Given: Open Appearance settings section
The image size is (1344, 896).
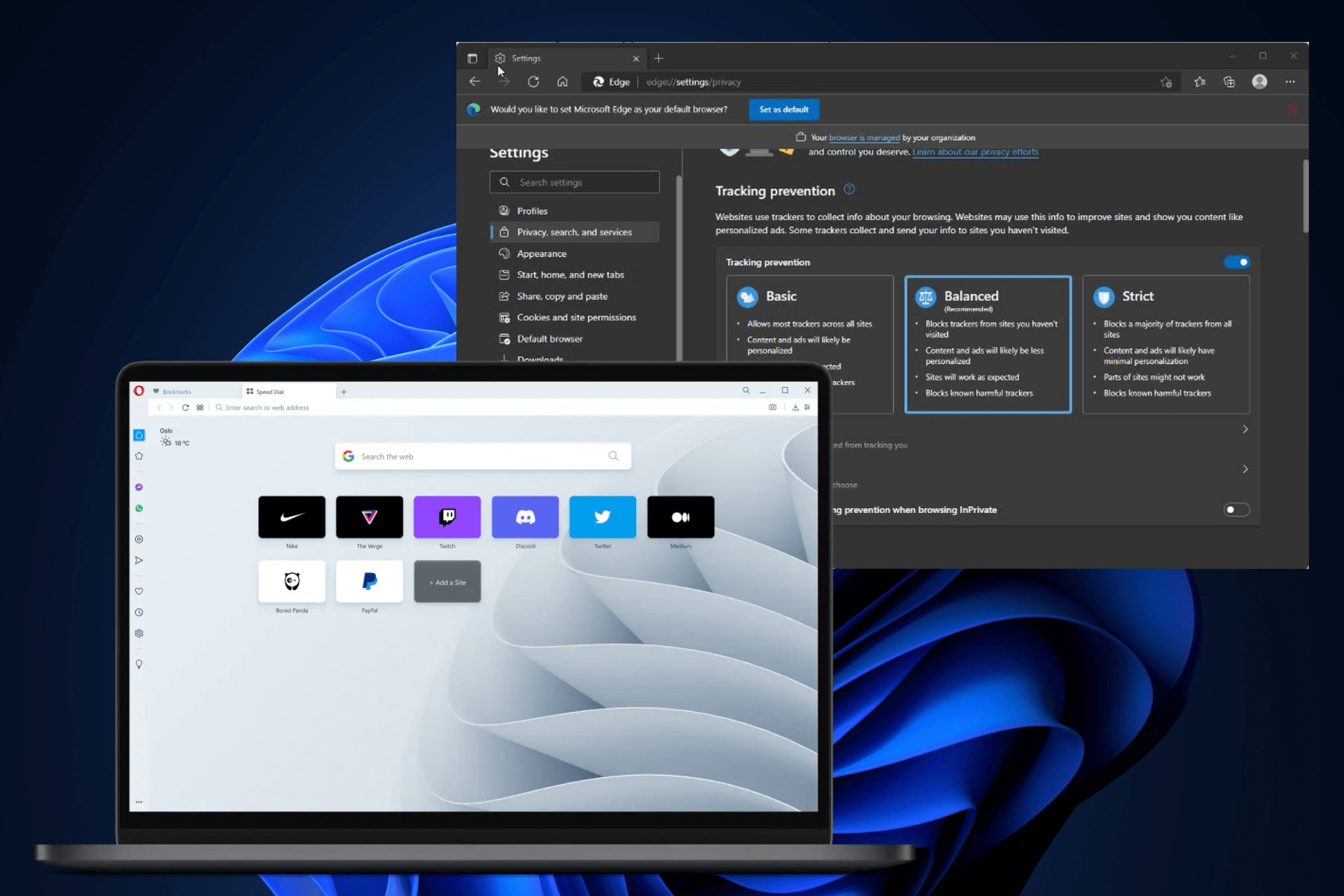Looking at the screenshot, I should click(574, 253).
